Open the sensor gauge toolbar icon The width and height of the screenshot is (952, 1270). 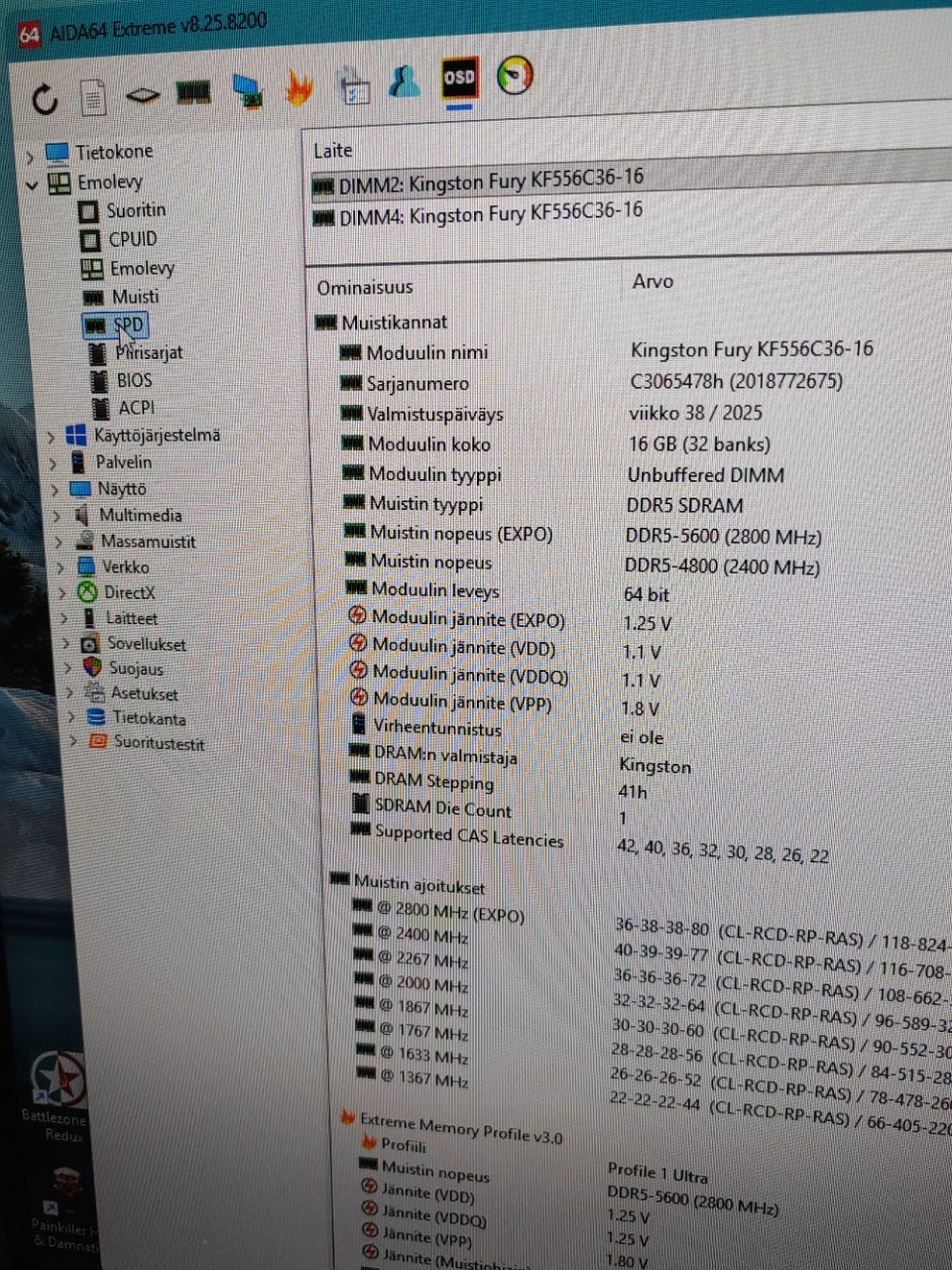tap(515, 75)
